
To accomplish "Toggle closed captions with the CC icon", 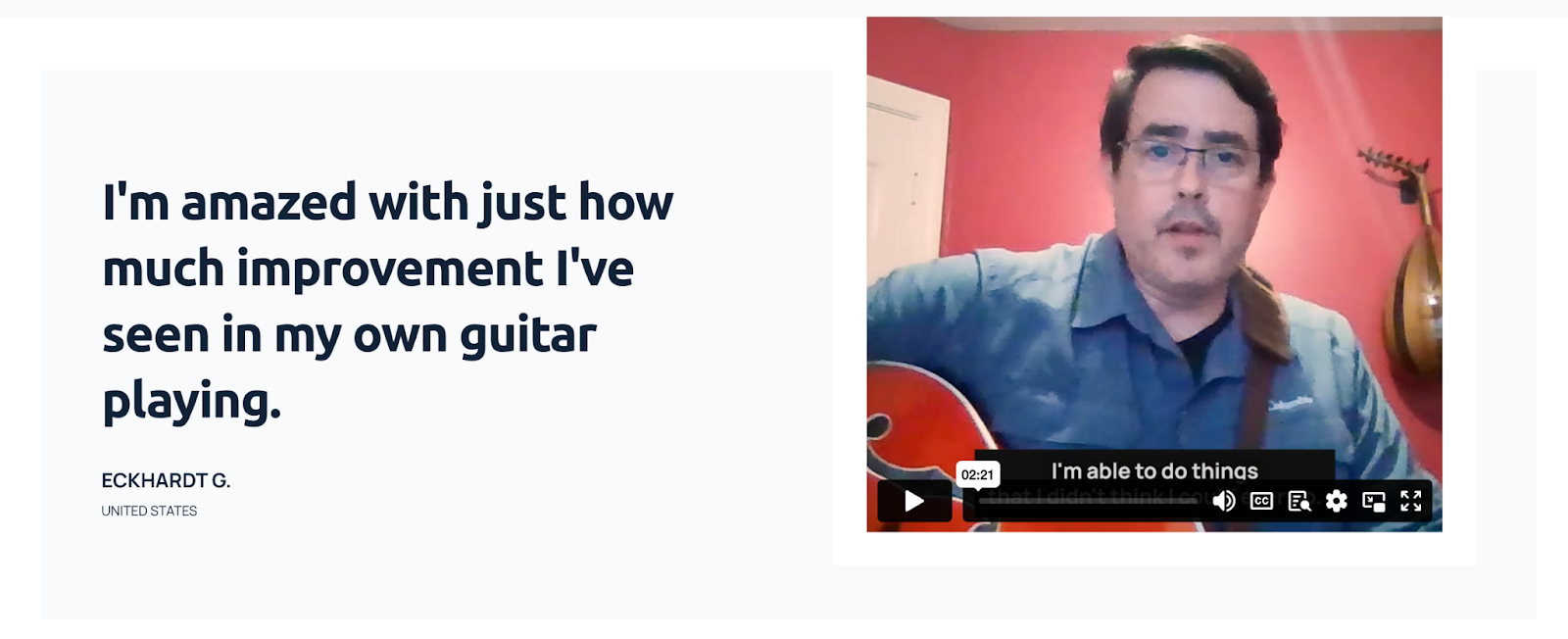I will [1261, 501].
